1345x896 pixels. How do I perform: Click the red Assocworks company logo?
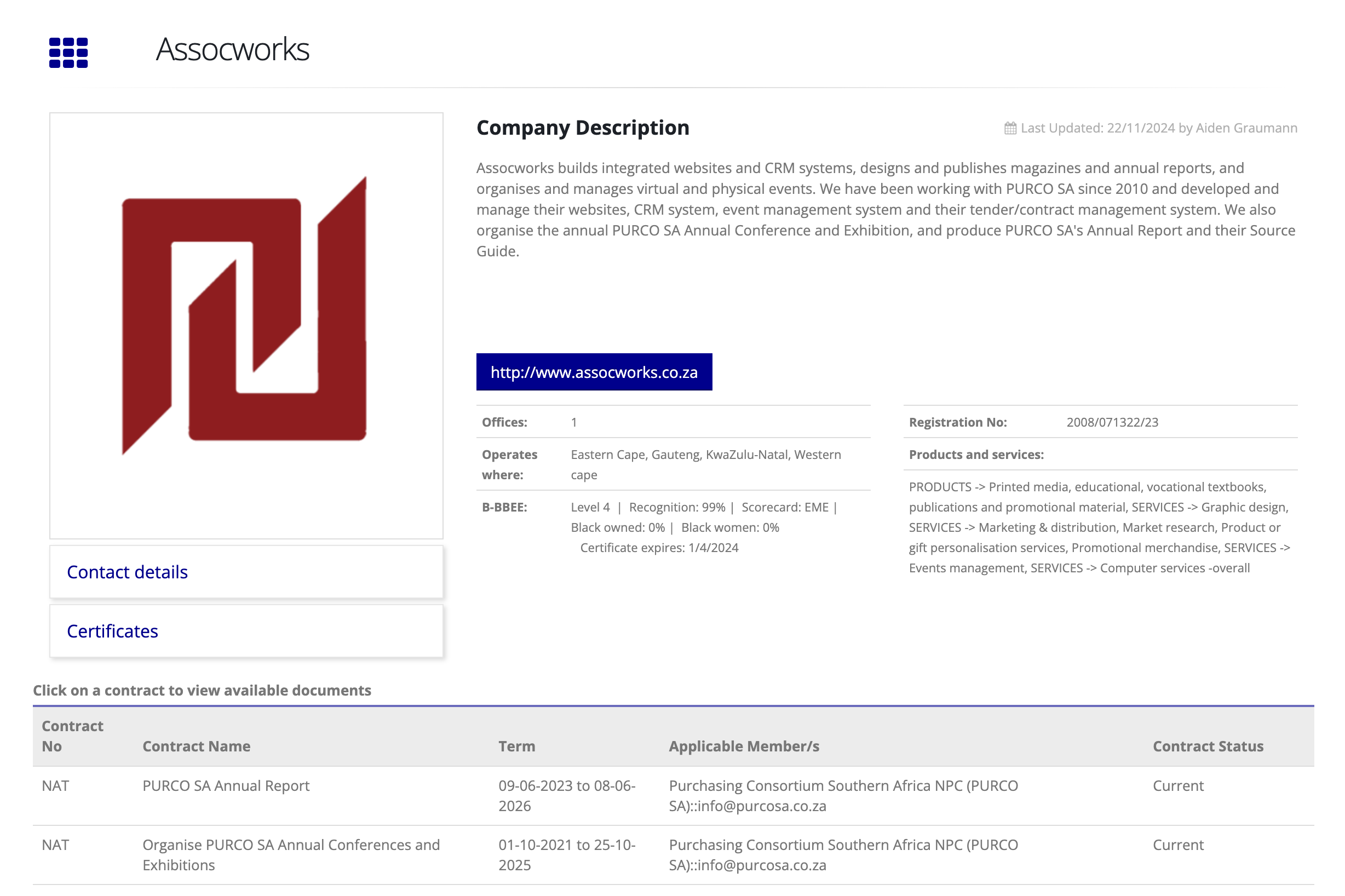click(245, 315)
